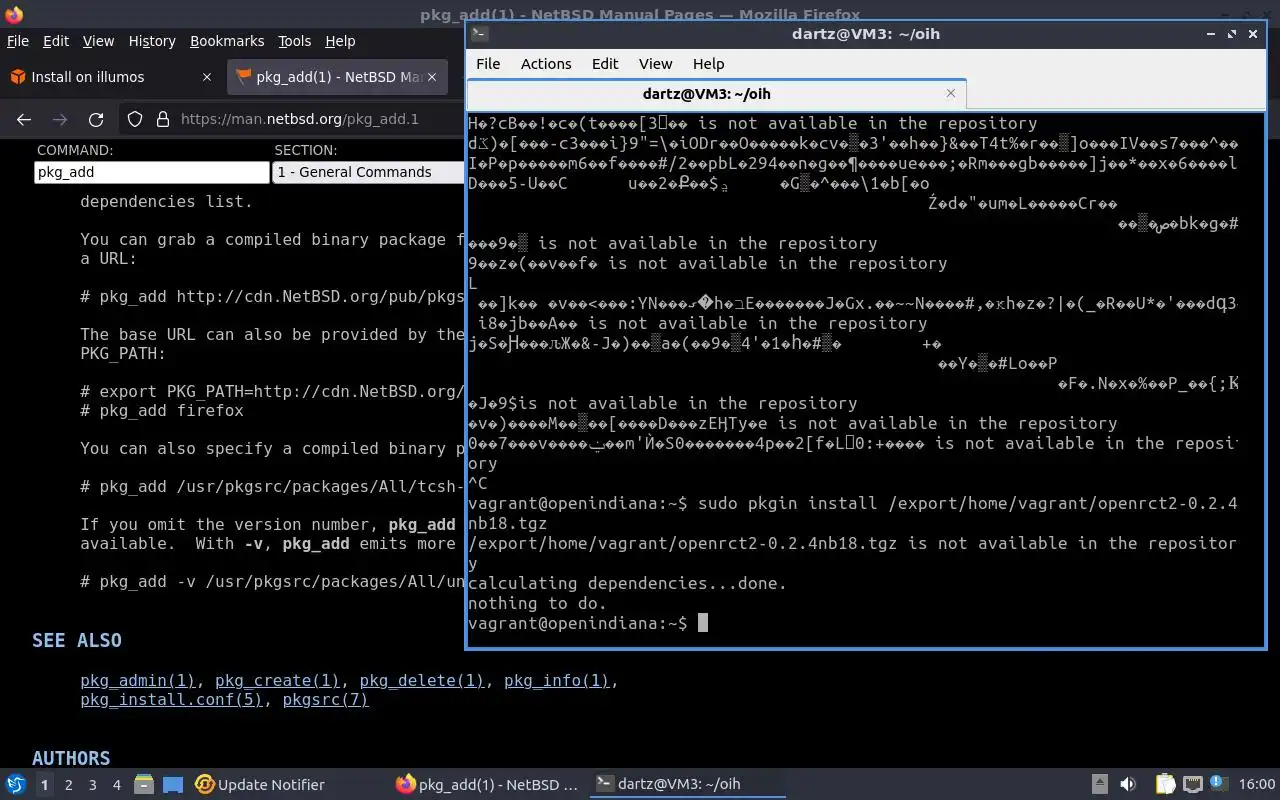This screenshot has height=800, width=1280.
Task: Click the '# pkg_add firefox' example line
Action: point(162,411)
